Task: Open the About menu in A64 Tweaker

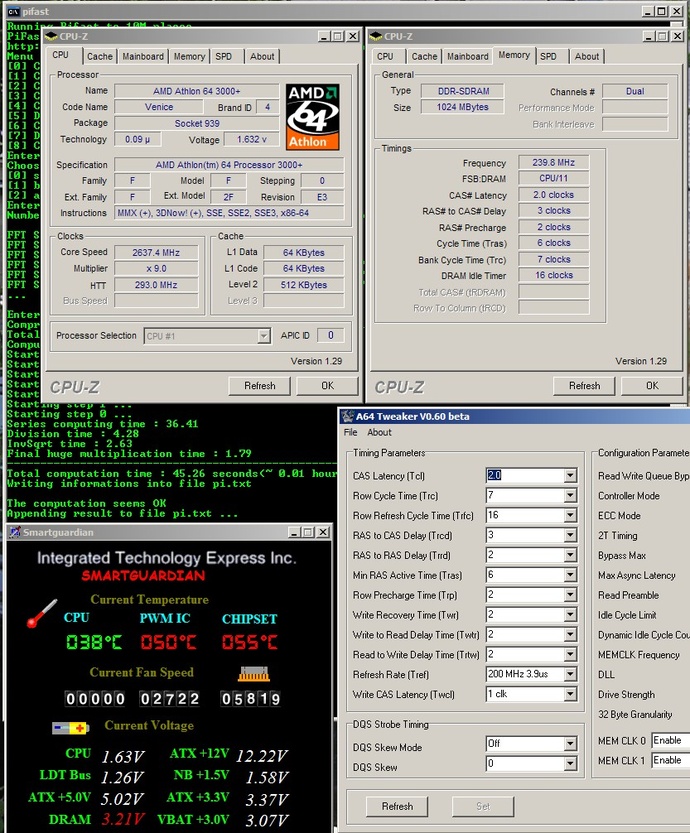Action: coord(379,432)
